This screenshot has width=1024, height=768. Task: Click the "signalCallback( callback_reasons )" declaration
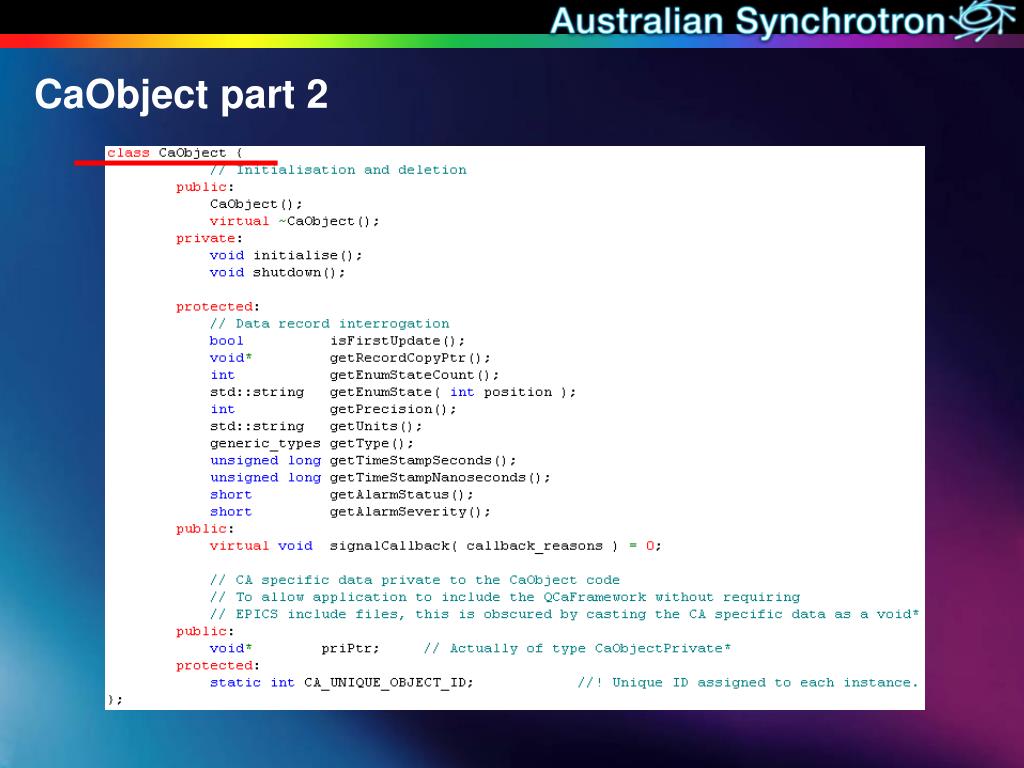click(473, 546)
